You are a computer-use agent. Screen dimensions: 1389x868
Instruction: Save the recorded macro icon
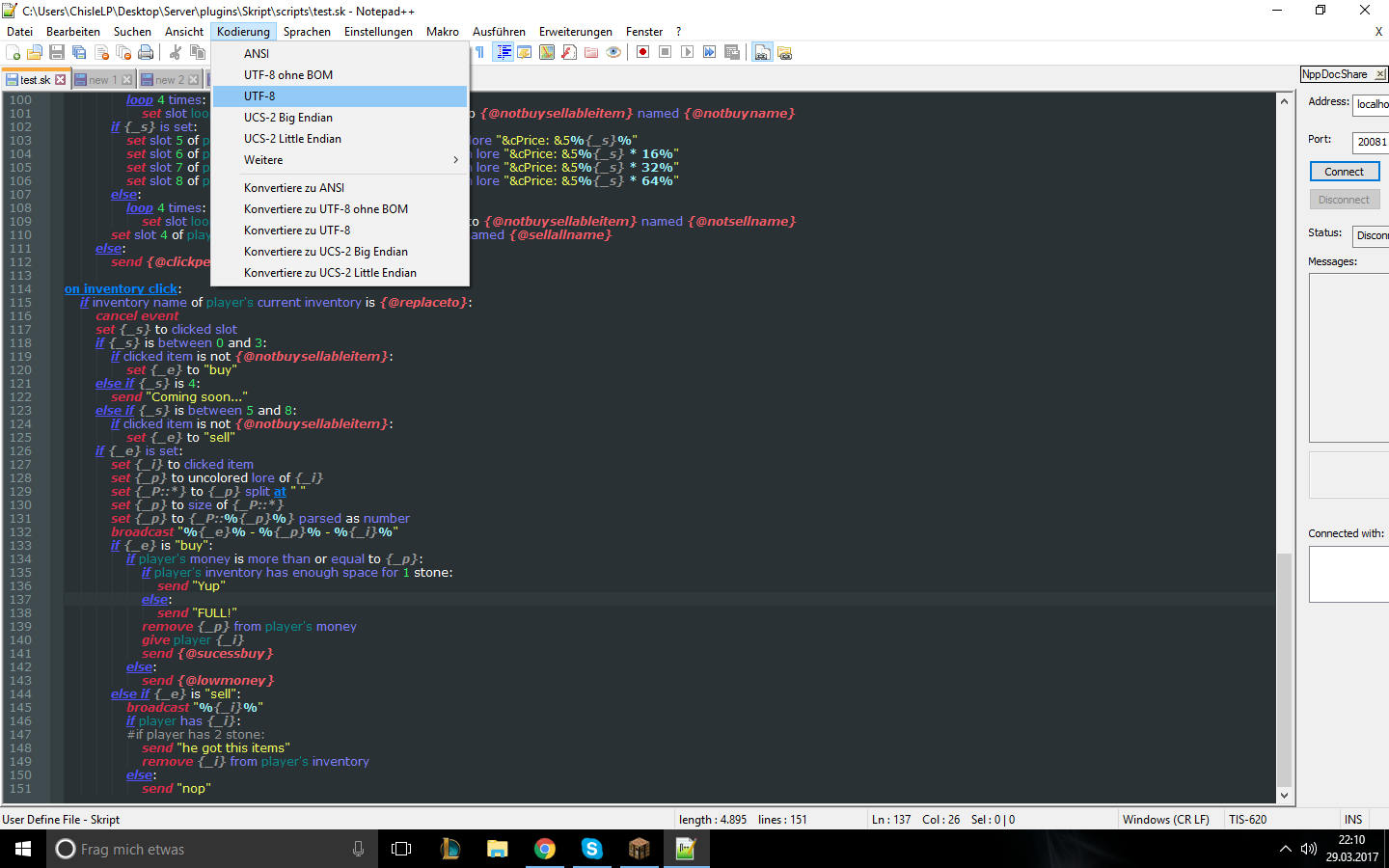point(732,53)
